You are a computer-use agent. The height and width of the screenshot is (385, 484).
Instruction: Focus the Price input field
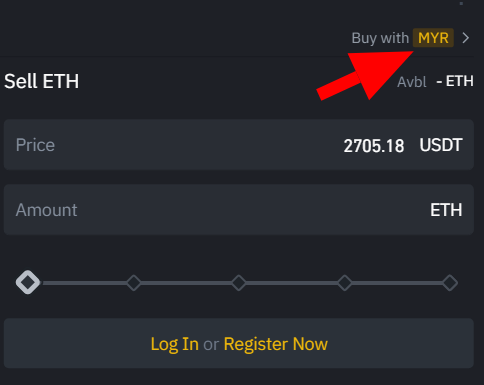pyautogui.click(x=239, y=145)
